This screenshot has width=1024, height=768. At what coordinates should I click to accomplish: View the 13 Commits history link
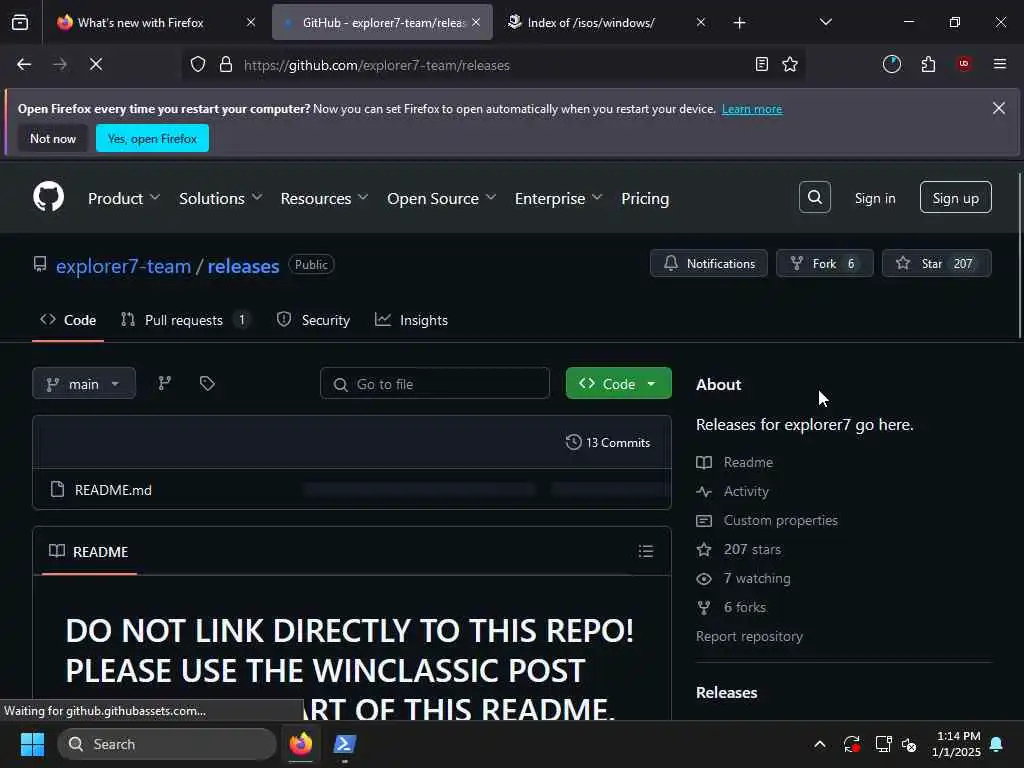coord(608,442)
